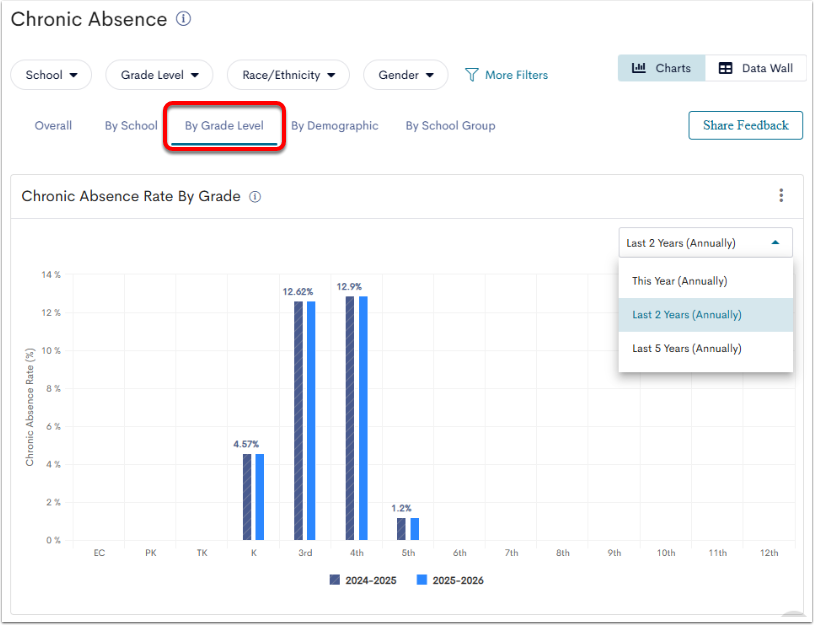Screen dimensions: 814x625
Task: Click info icon beside Chronic Absence Rate By Grade
Action: [255, 197]
